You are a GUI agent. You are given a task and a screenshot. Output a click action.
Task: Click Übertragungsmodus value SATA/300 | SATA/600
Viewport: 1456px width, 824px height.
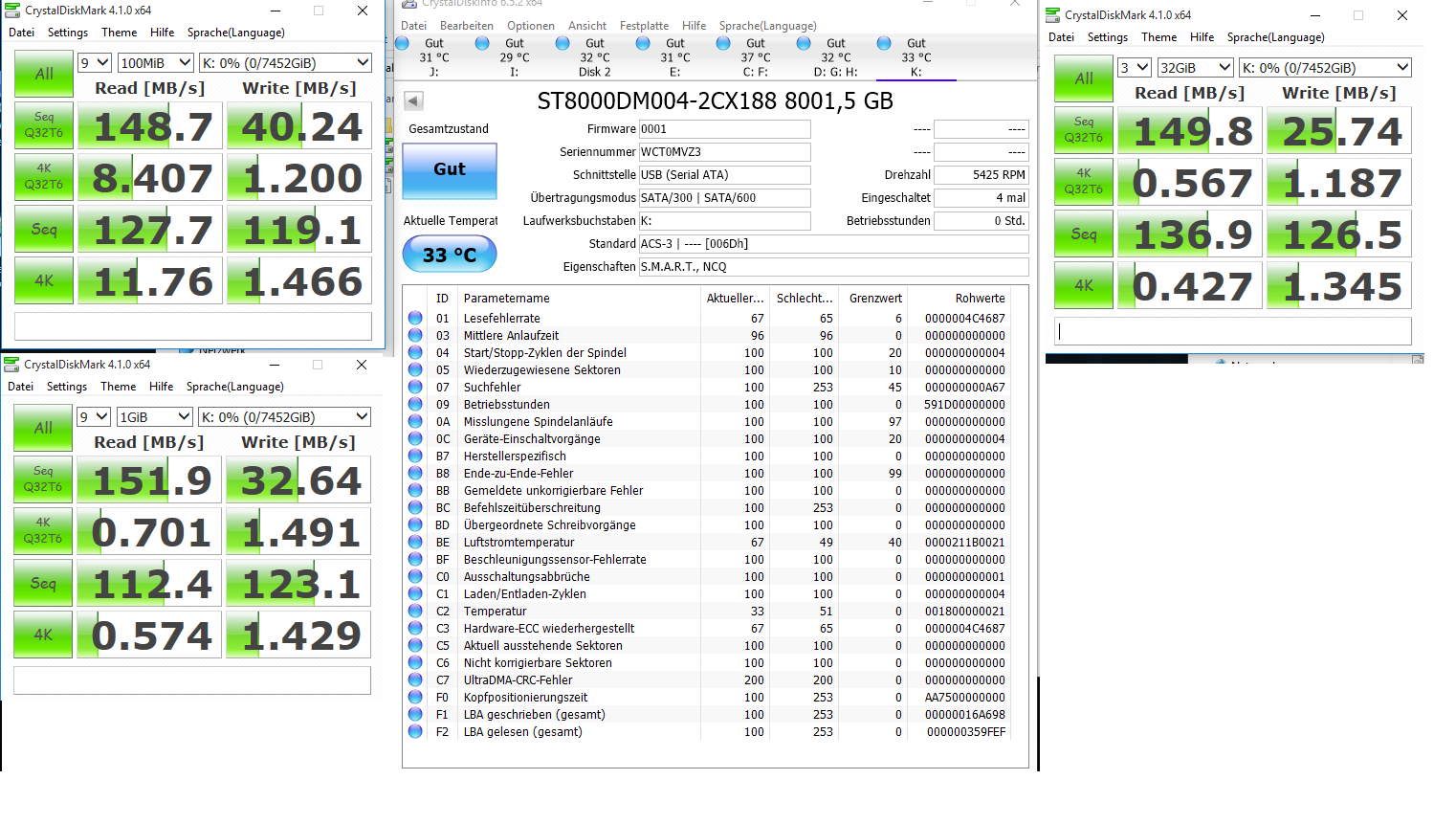pos(725,198)
